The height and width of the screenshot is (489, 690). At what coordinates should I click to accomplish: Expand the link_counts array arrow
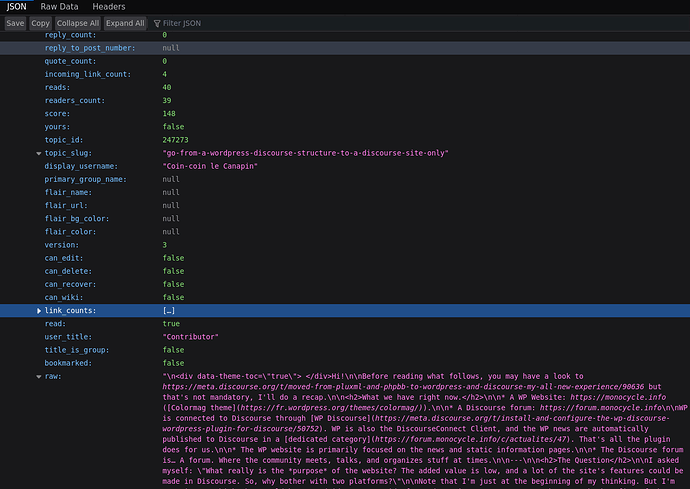tap(39, 311)
